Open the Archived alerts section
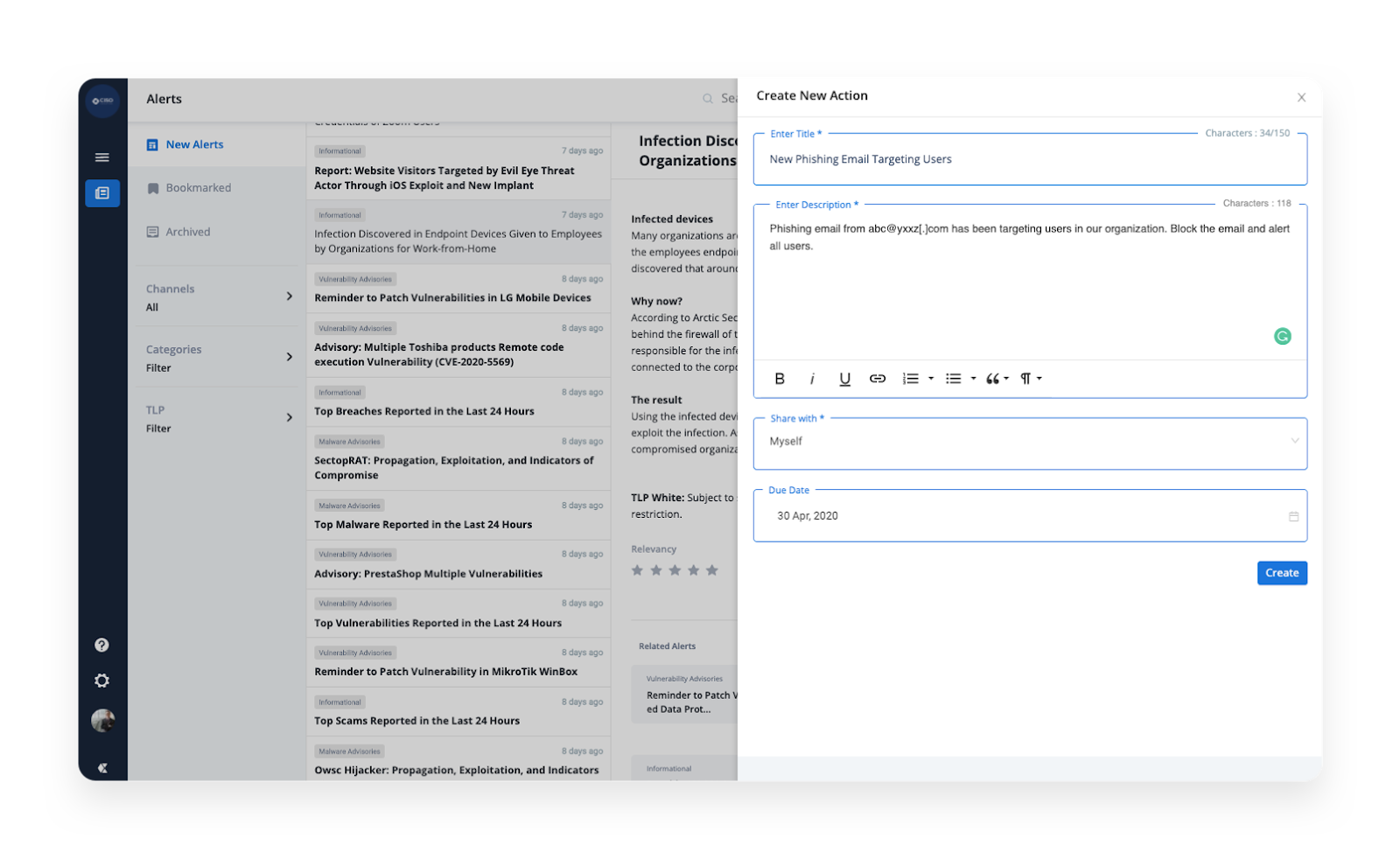The height and width of the screenshot is (859, 1400). pos(216,232)
